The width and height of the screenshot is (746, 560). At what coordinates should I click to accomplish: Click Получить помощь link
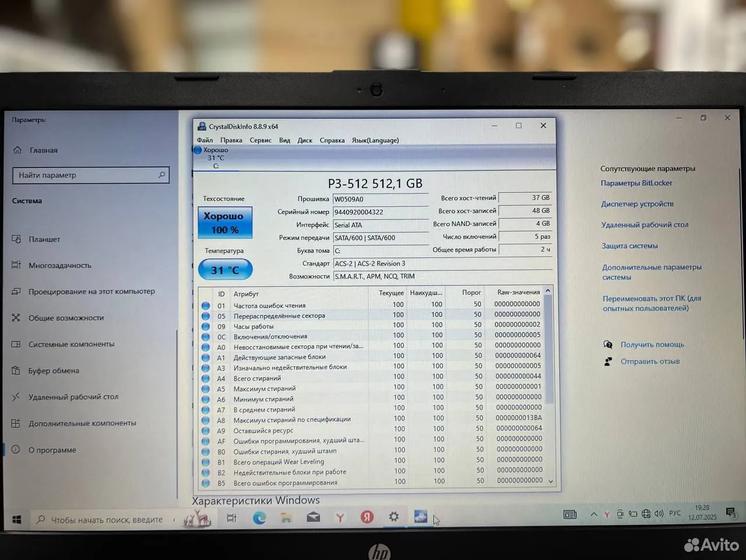pos(652,344)
